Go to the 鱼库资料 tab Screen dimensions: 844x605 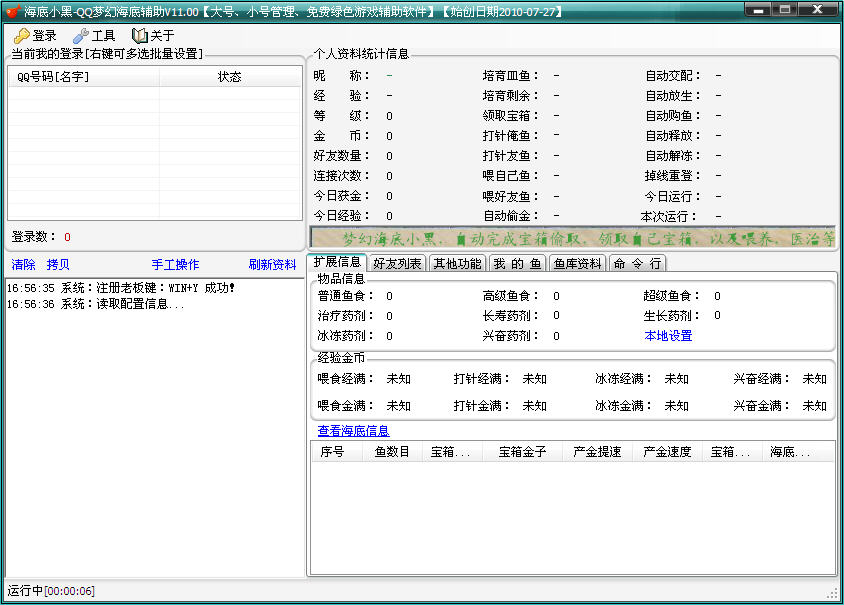[577, 264]
